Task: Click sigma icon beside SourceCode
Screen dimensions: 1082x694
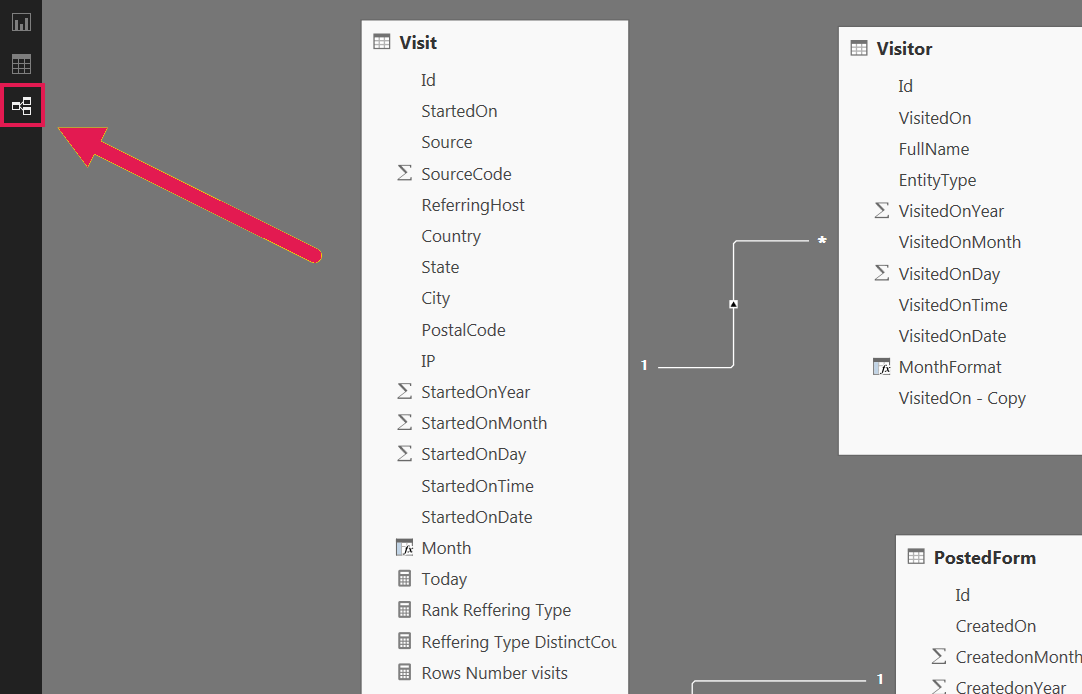Action: [404, 172]
